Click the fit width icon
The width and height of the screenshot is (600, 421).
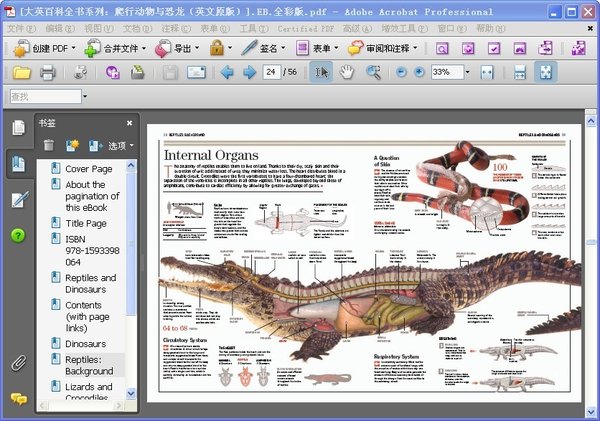487,72
